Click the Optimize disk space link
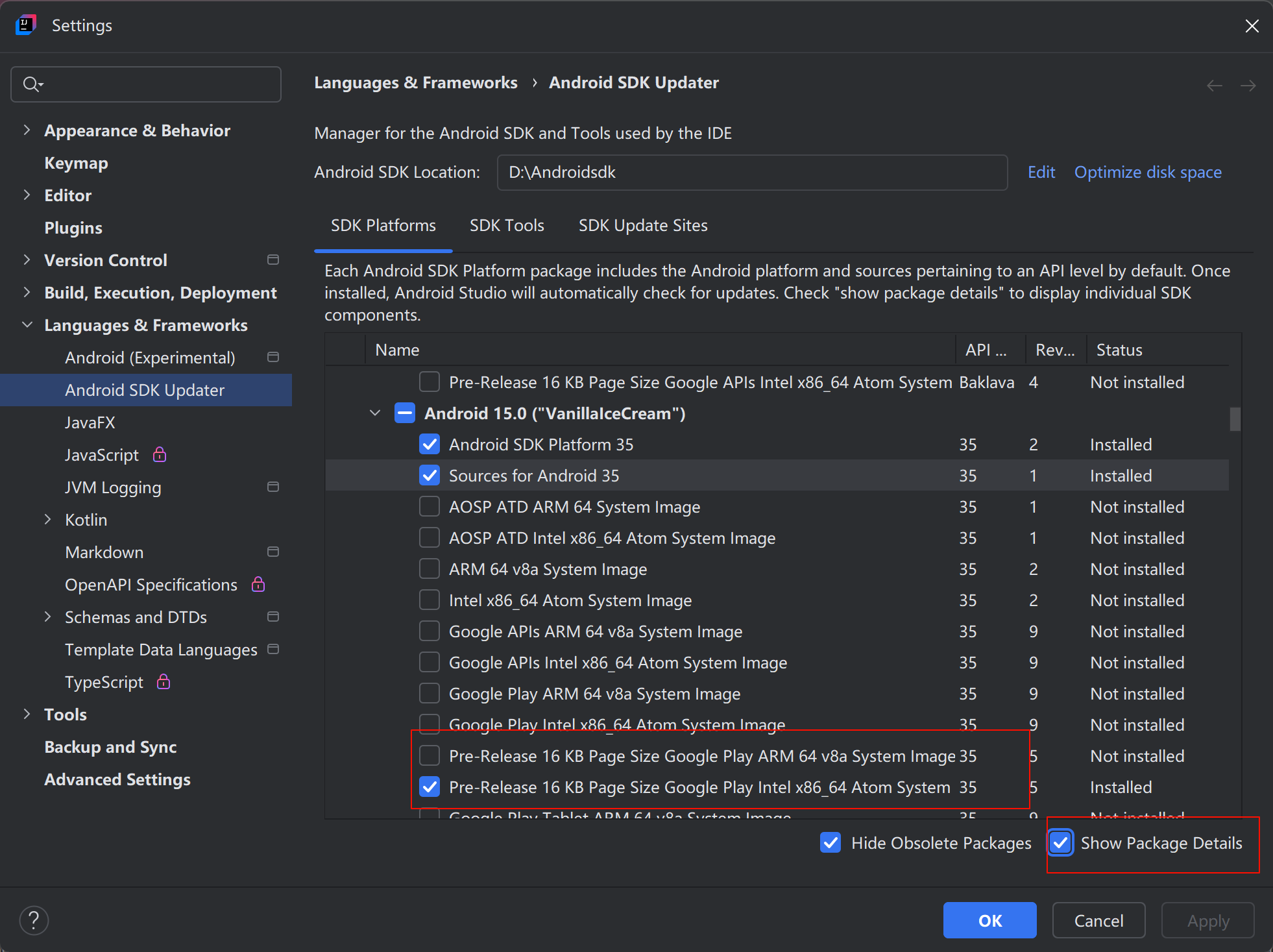This screenshot has width=1273, height=952. [x=1147, y=173]
